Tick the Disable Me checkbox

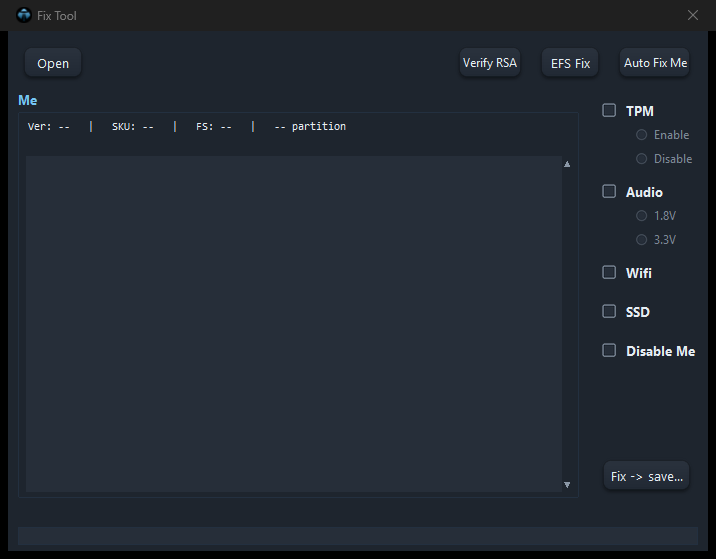pos(609,350)
